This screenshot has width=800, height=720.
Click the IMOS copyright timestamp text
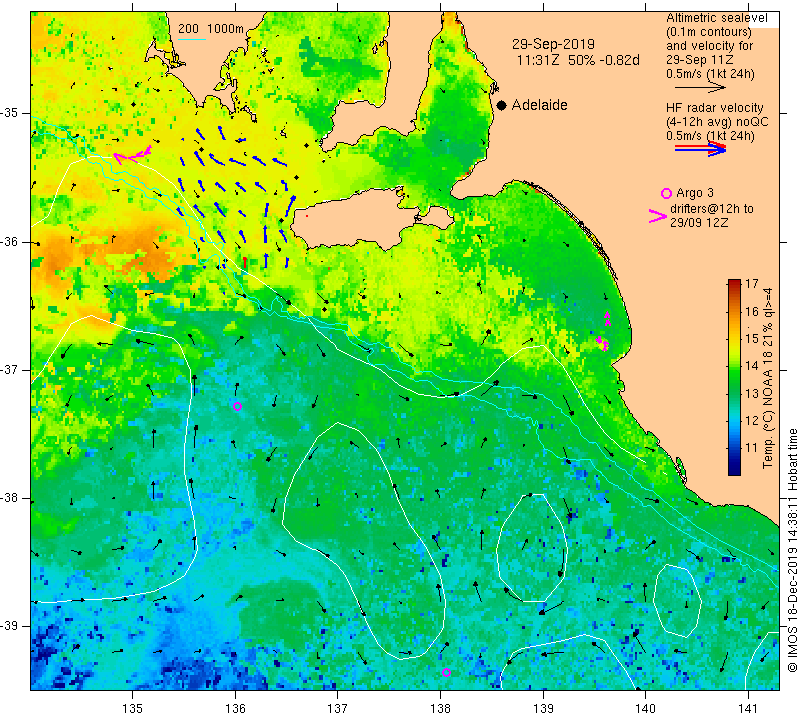click(792, 550)
